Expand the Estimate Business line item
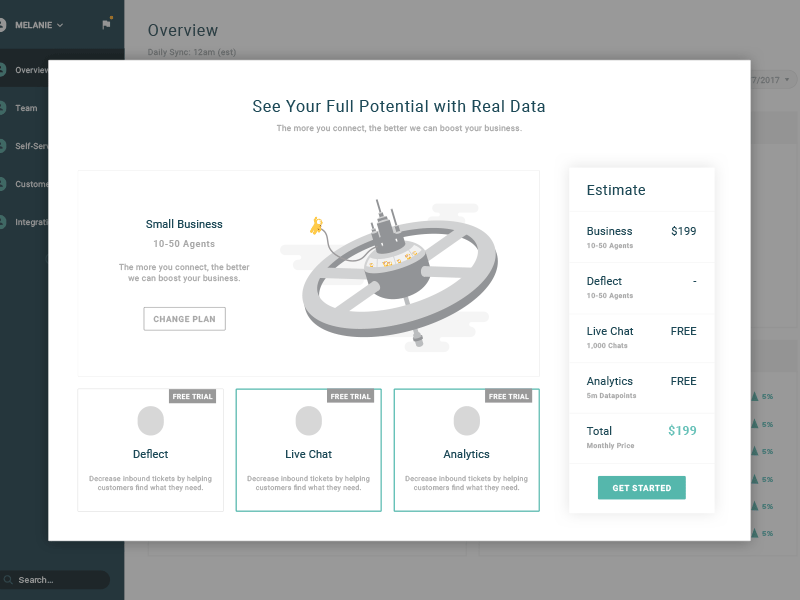The image size is (800, 600). coord(641,236)
